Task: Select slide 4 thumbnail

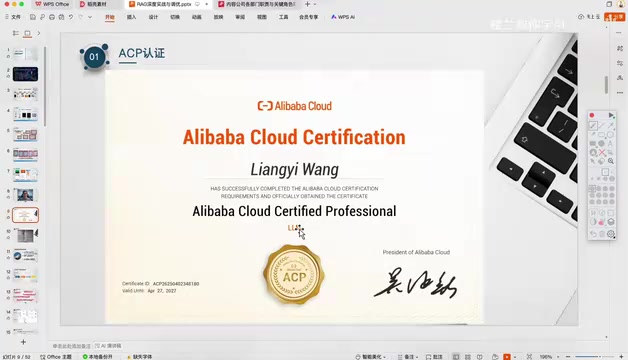Action: point(25,115)
